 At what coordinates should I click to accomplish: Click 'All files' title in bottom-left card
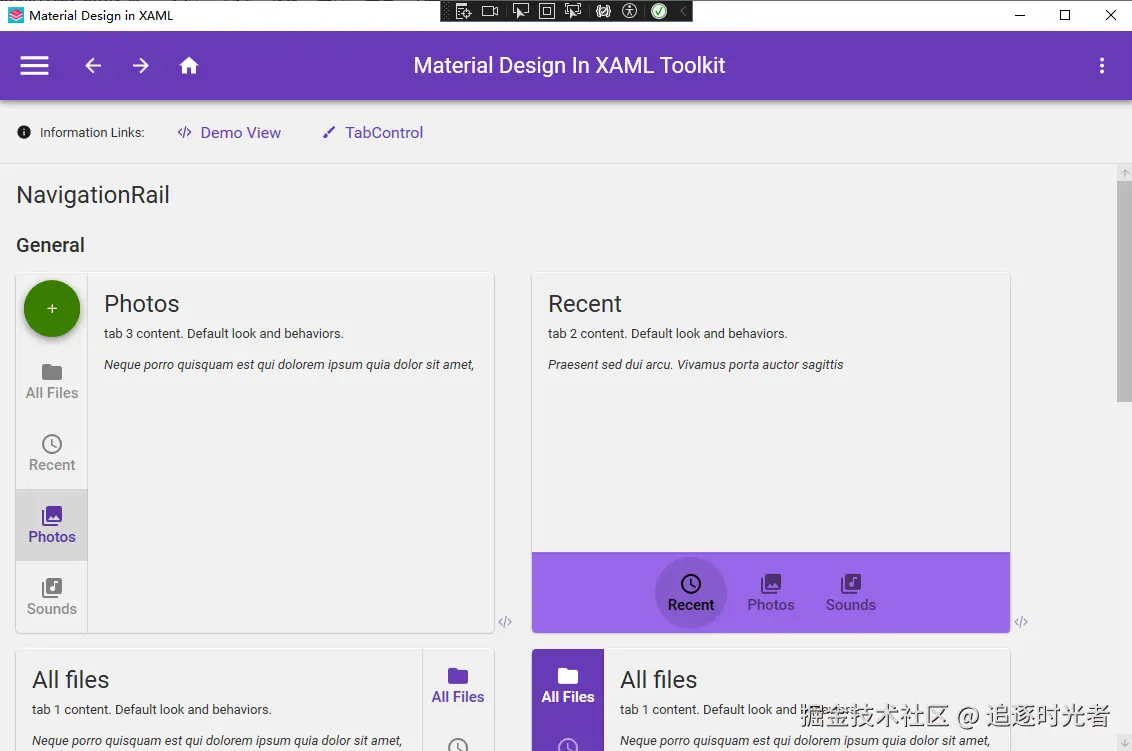point(71,680)
